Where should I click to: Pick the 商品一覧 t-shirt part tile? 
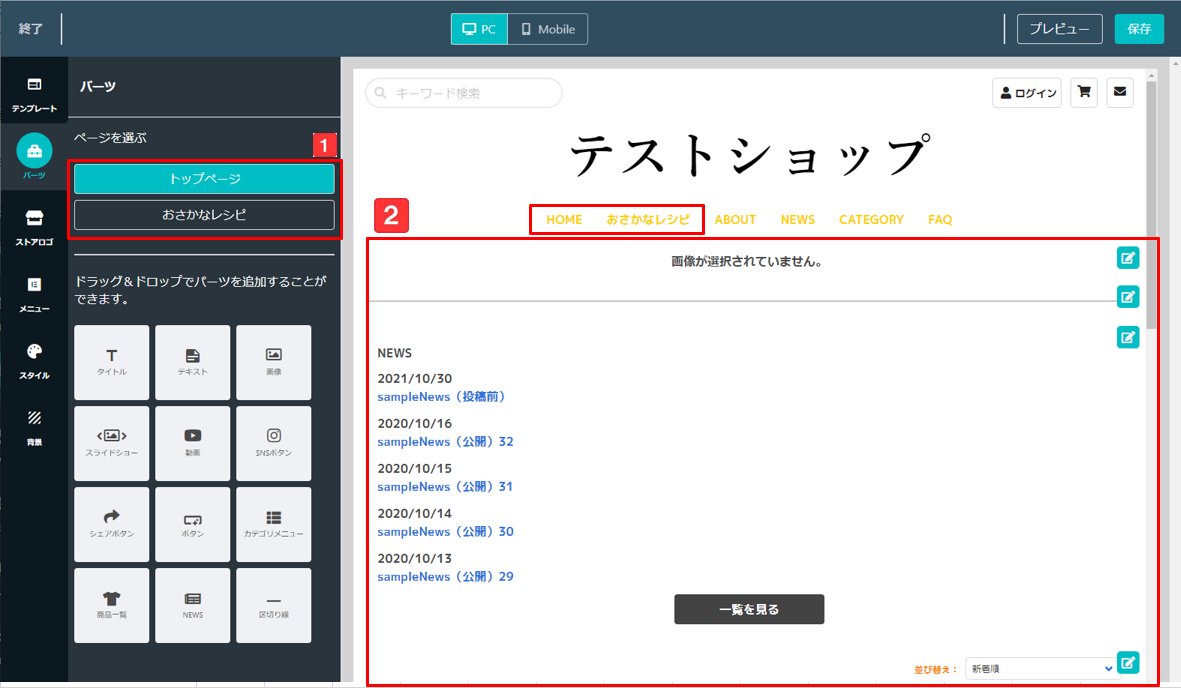coord(111,605)
